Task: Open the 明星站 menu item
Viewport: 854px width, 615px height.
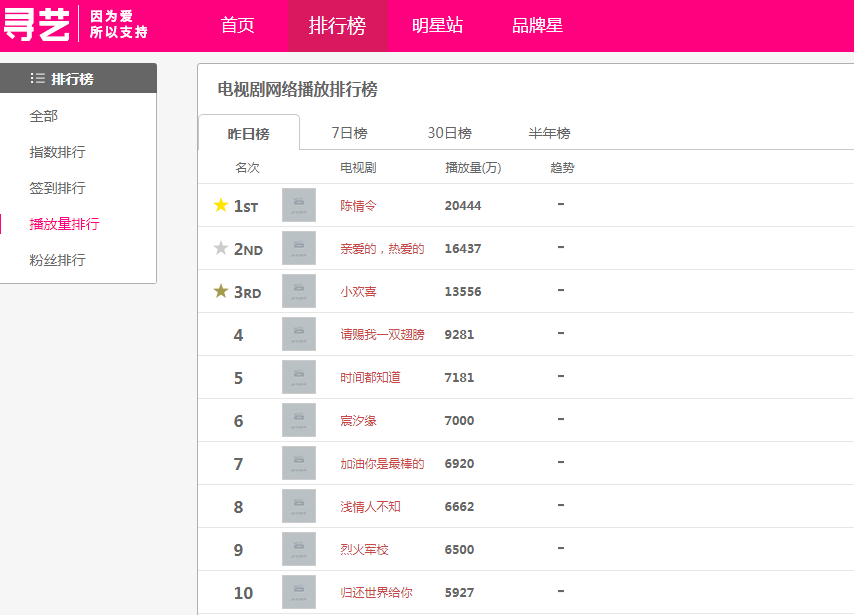Action: (x=435, y=26)
